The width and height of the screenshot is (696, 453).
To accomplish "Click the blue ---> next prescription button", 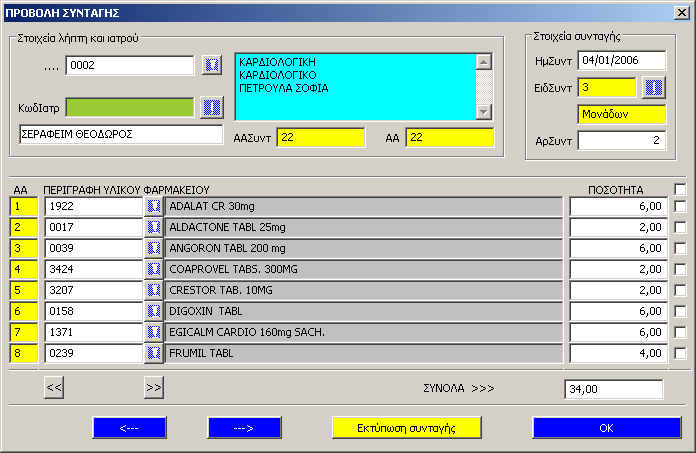I will pos(244,428).
